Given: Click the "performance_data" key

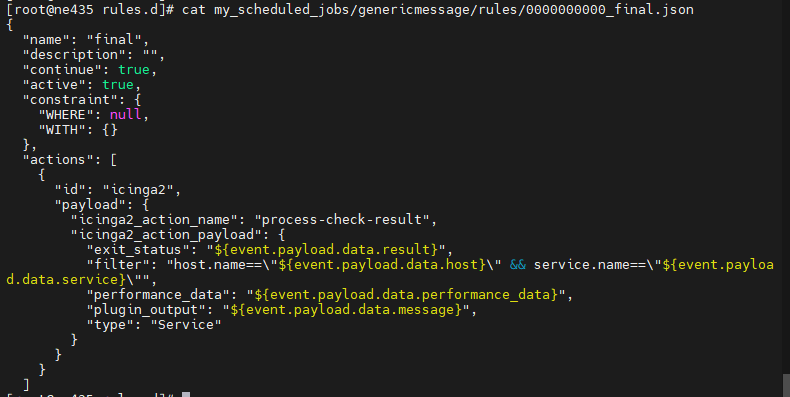Looking at the screenshot, I should 158,295.
